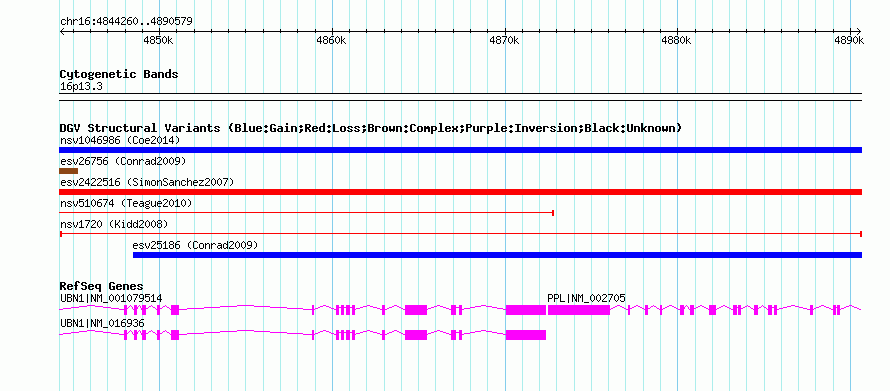890x391 pixels.
Task: Open variant label esv2422516 (SimonSanchez2007)
Action: click(147, 182)
